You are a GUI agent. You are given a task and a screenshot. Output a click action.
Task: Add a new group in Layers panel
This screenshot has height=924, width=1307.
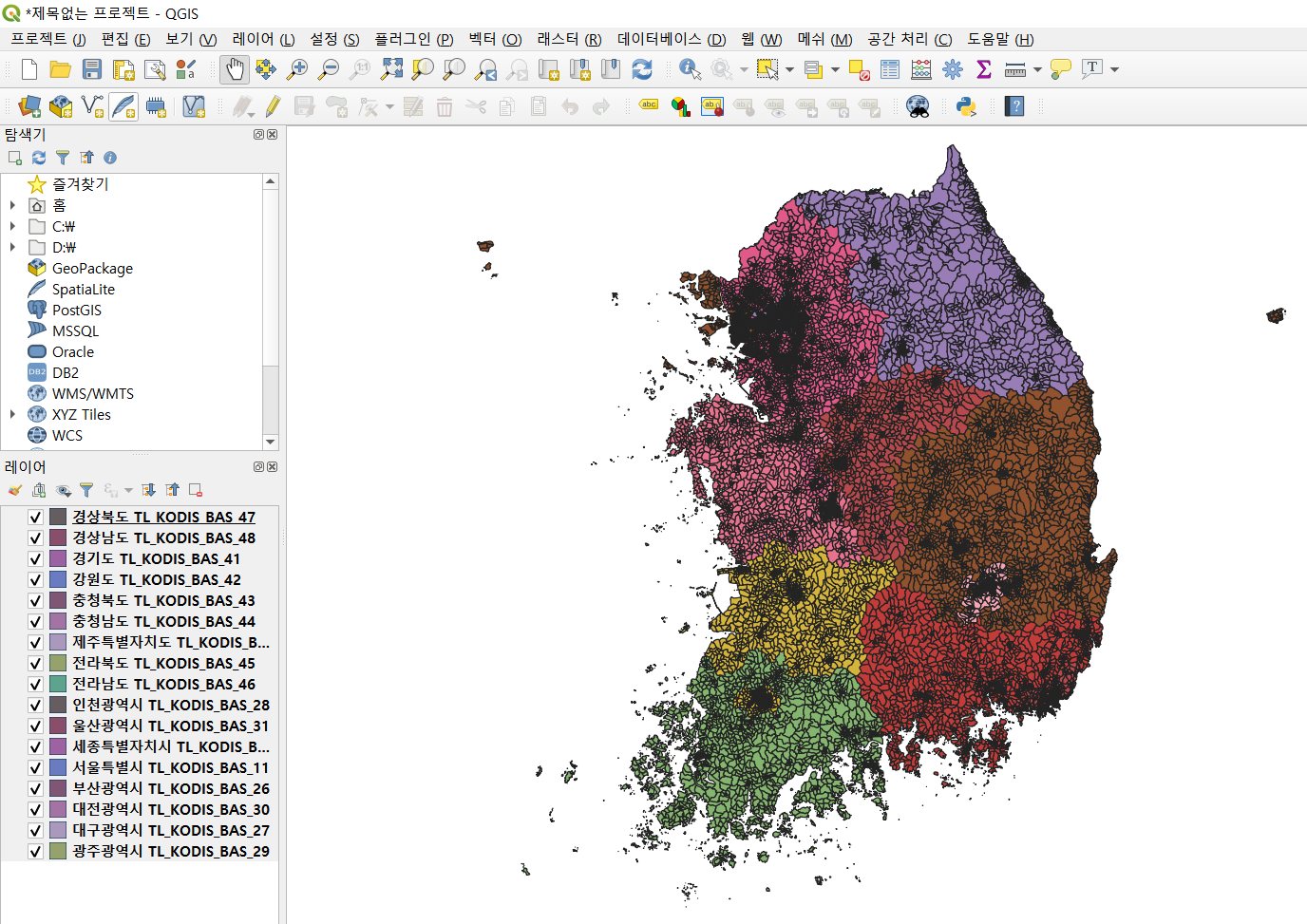click(39, 490)
